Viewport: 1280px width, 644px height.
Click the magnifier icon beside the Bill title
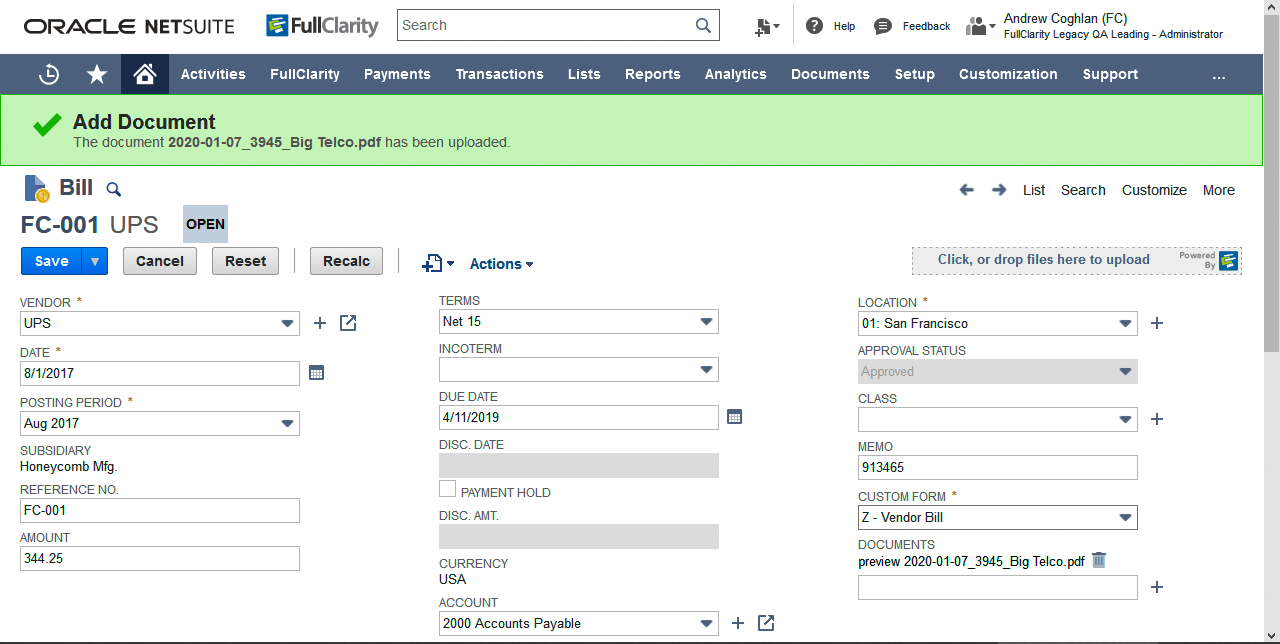coord(113,189)
